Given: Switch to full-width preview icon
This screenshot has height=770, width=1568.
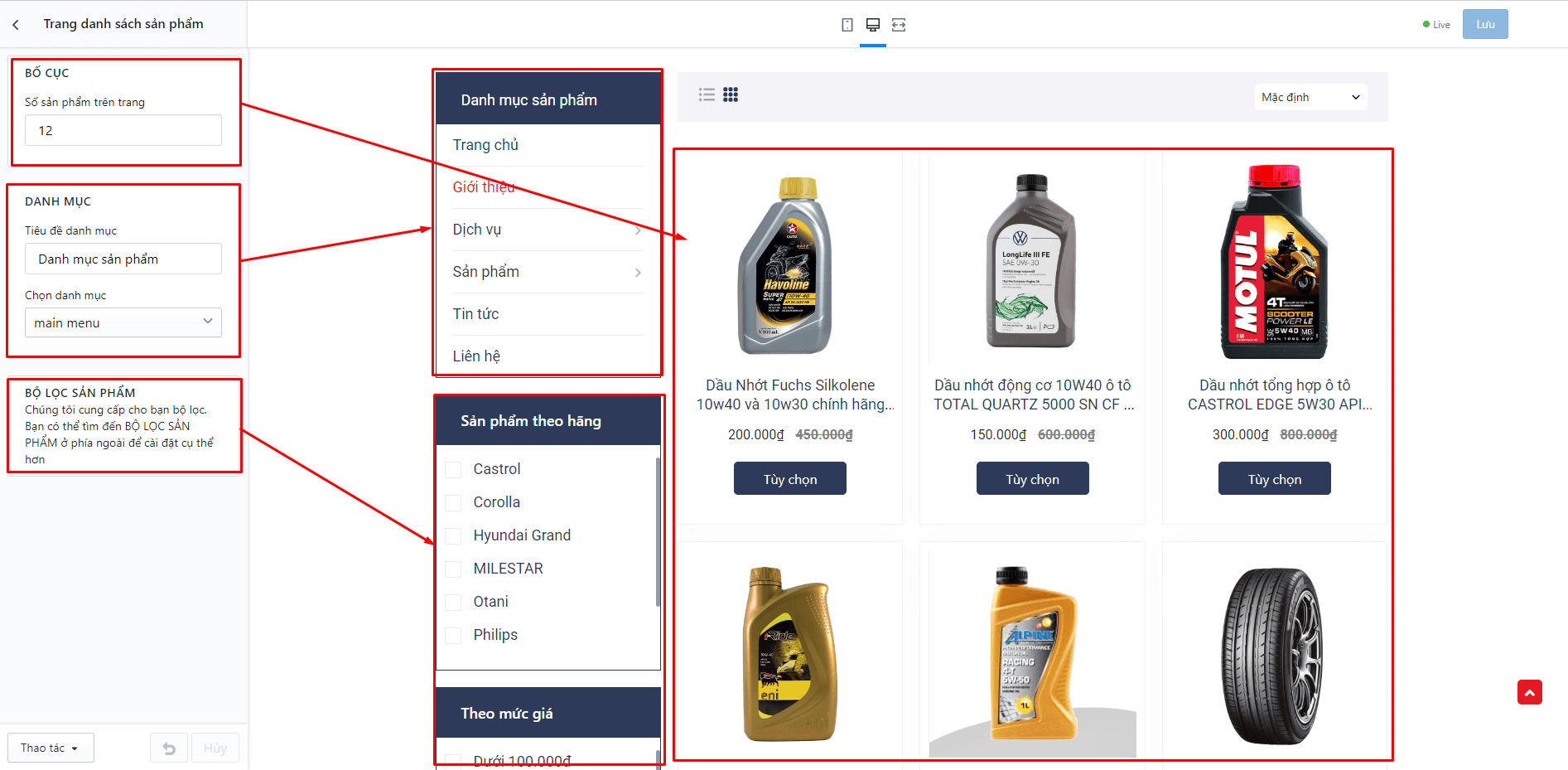Looking at the screenshot, I should (899, 25).
